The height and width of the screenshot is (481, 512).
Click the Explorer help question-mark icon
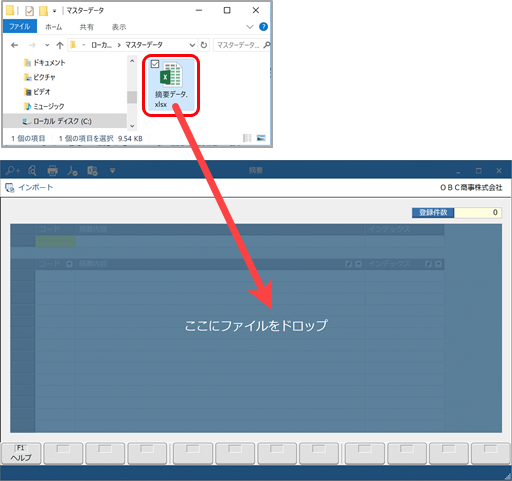click(x=263, y=27)
